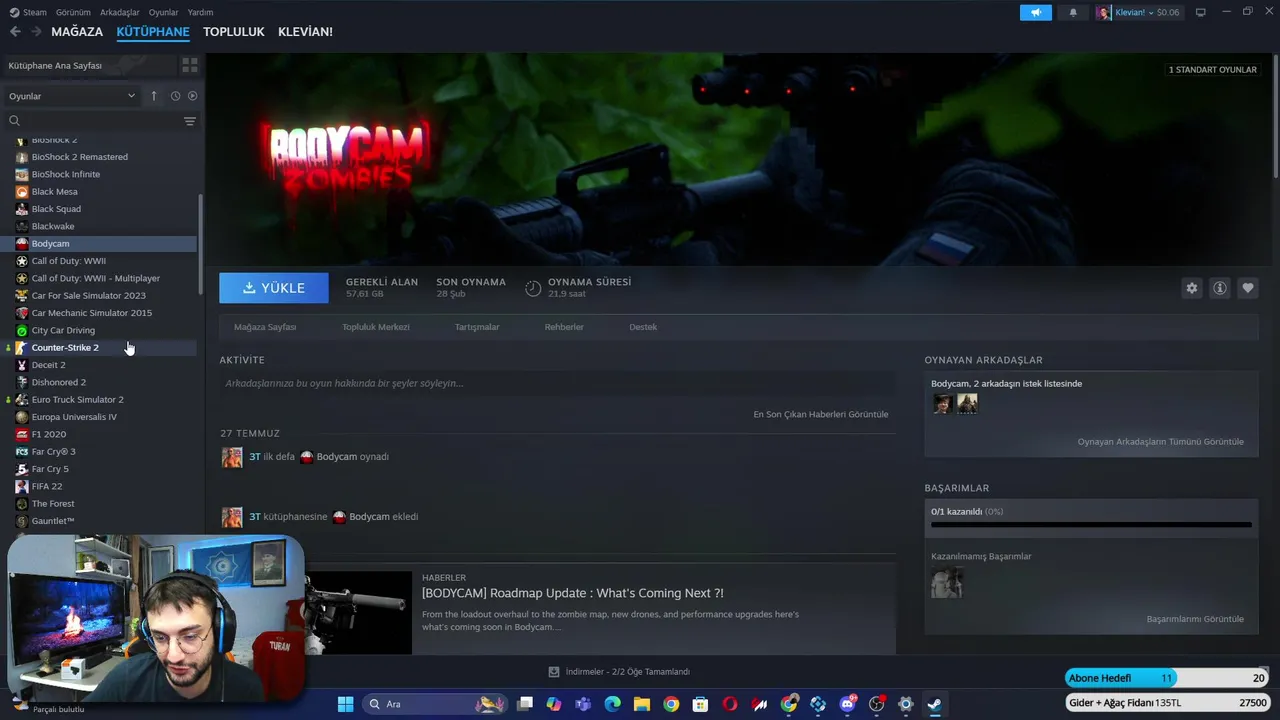Screen dimensions: 1280x720
Task: Go forward using the right navigation arrow
Action: [x=36, y=32]
